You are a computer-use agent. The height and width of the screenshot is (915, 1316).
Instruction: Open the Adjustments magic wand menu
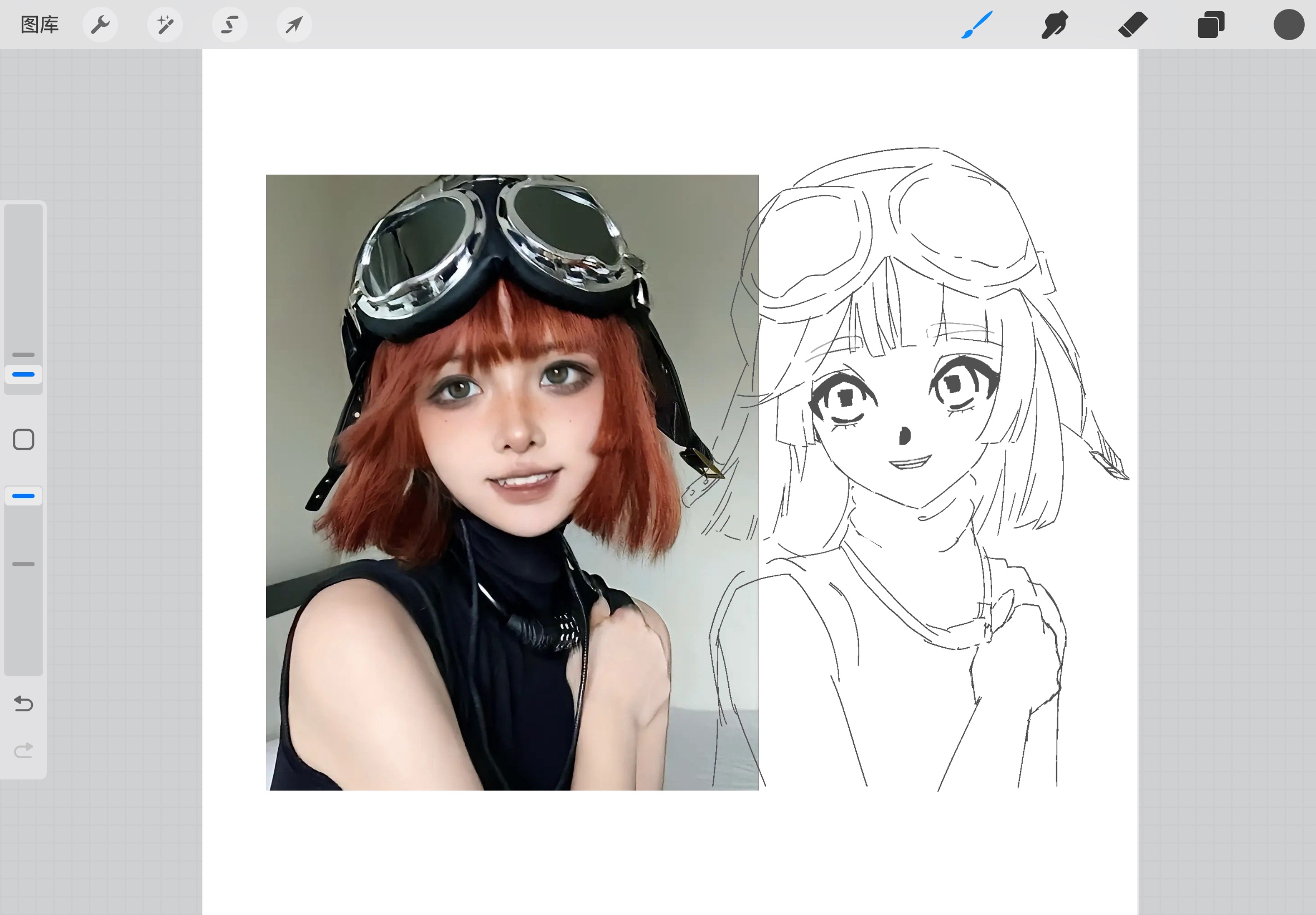coord(165,25)
